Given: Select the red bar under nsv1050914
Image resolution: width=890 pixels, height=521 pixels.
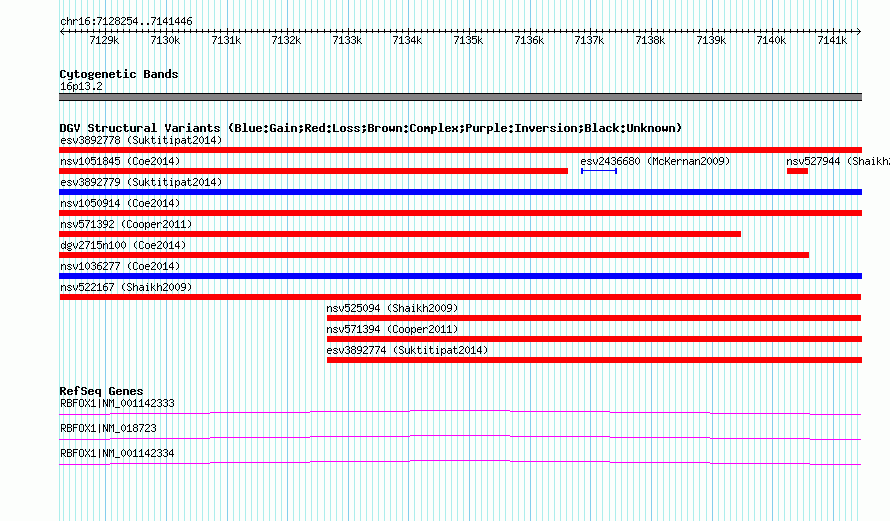Looking at the screenshot, I should coord(460,213).
